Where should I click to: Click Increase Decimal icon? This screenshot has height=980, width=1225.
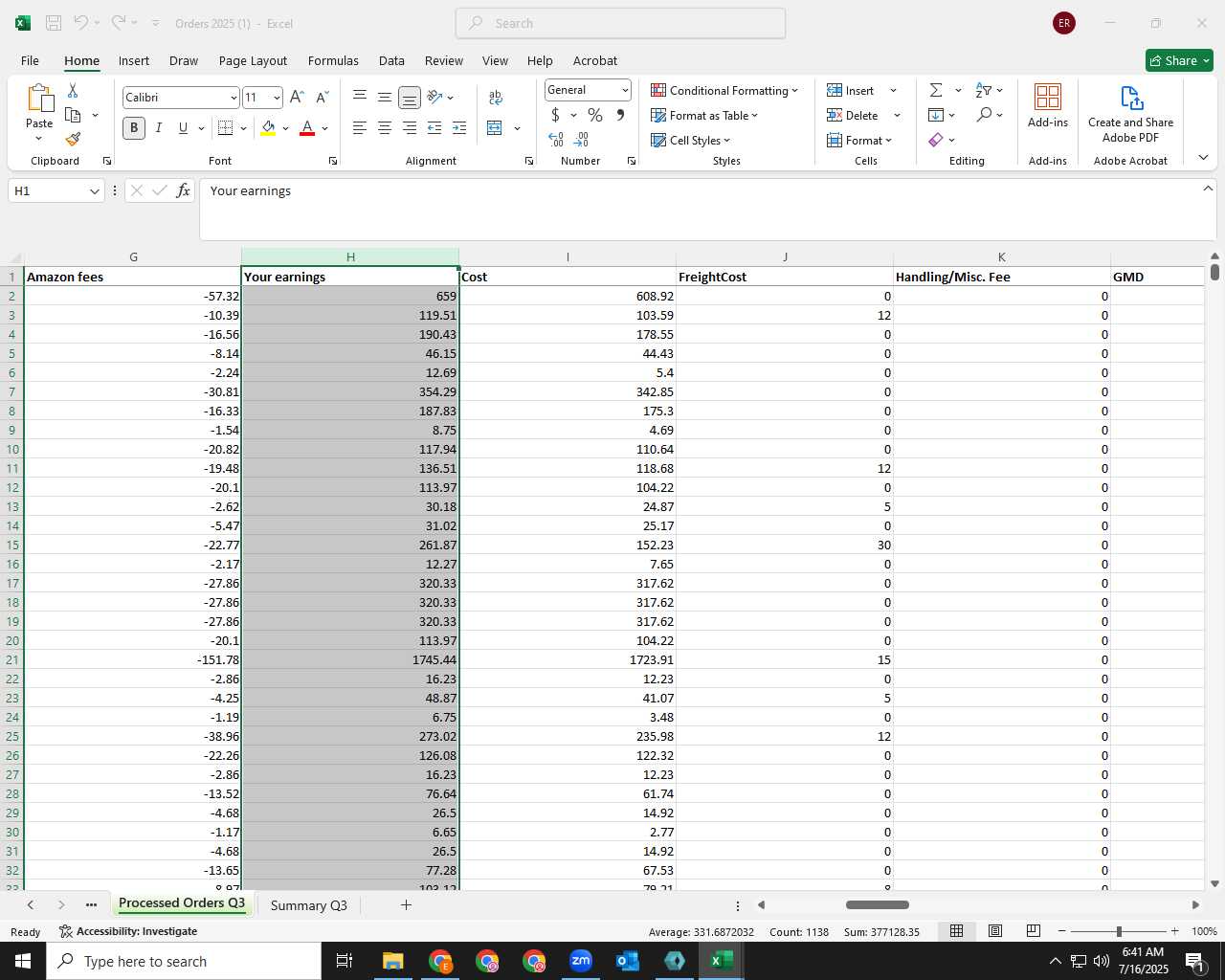coord(556,140)
